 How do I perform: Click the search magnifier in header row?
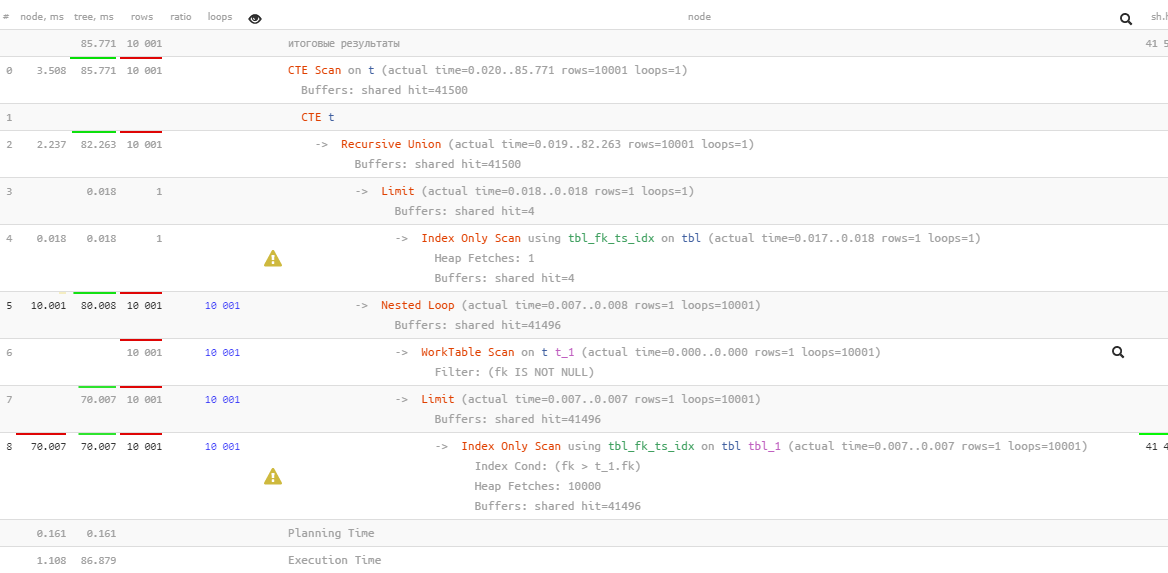click(1126, 18)
